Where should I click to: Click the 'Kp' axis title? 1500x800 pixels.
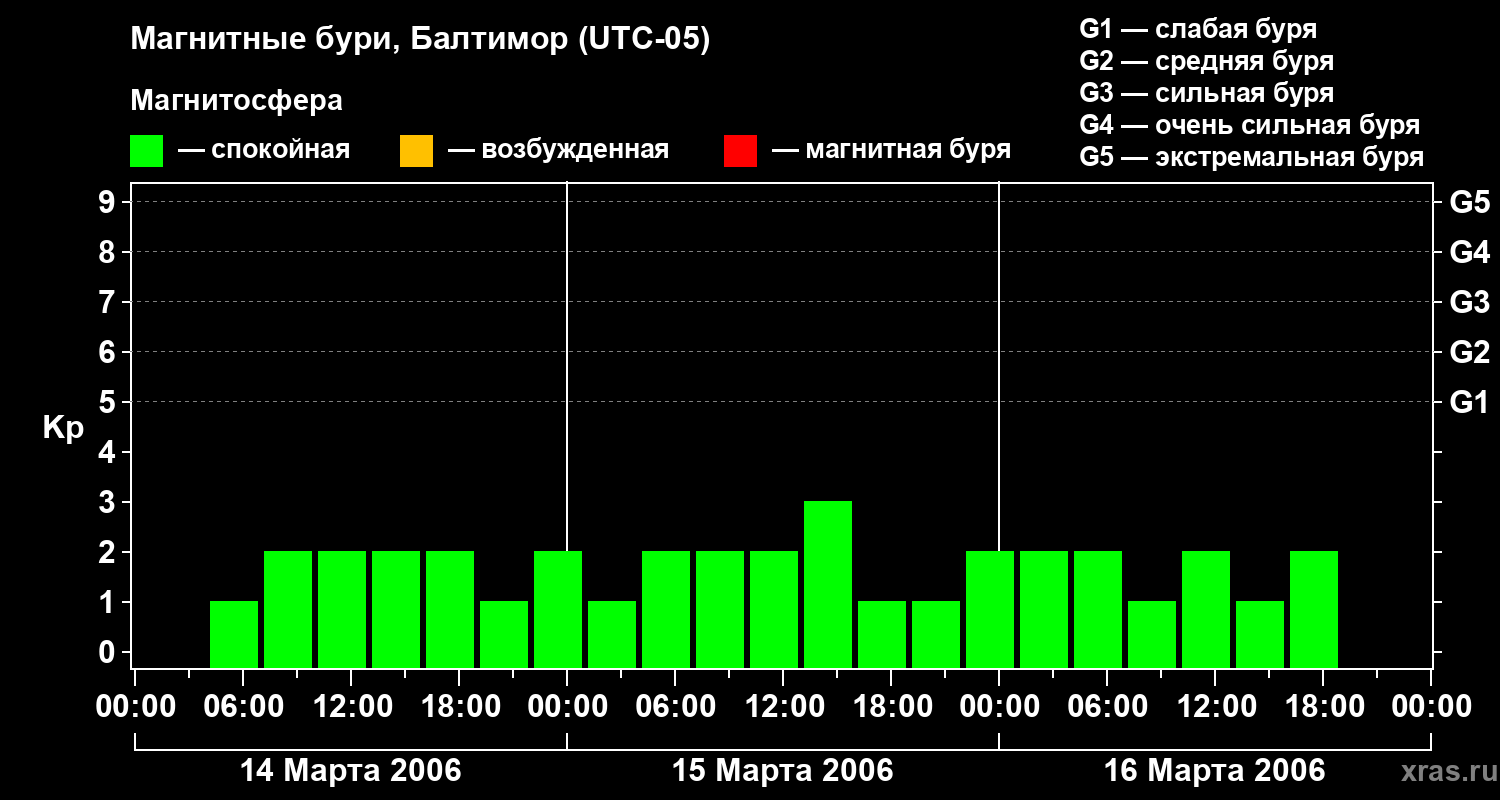[x=63, y=428]
